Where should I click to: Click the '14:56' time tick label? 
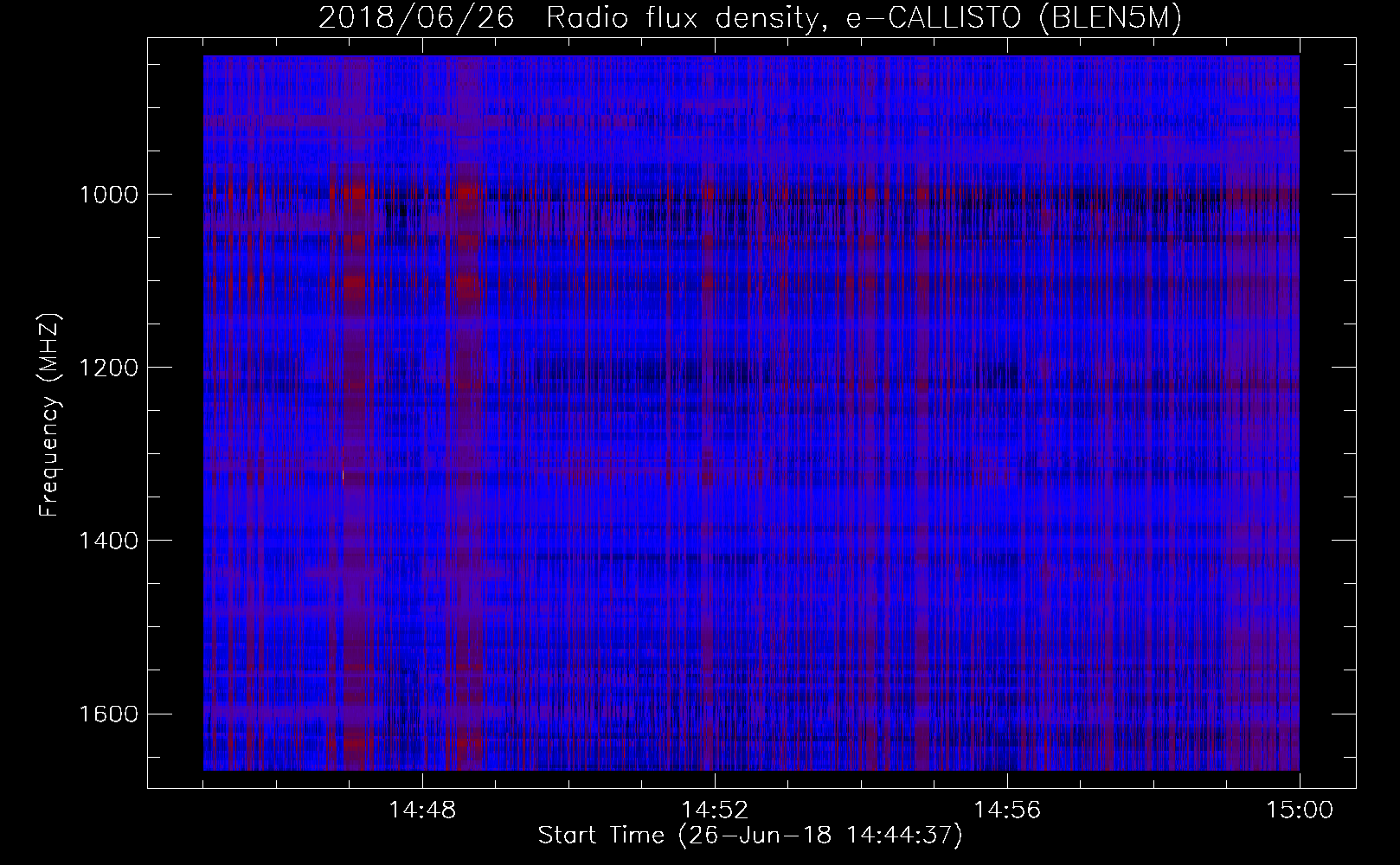[1007, 811]
